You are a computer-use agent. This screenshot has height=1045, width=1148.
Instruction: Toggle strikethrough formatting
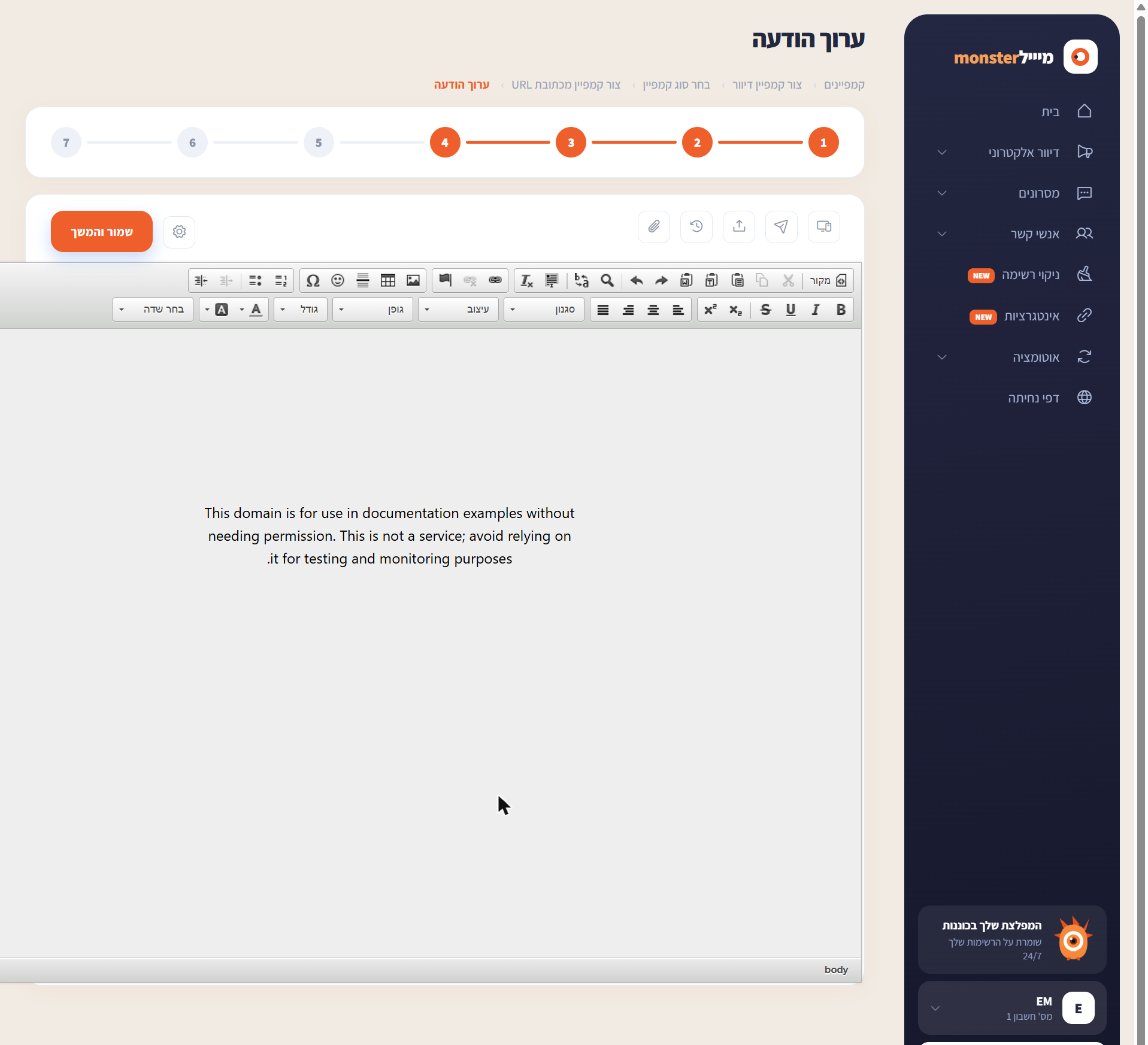pos(765,310)
